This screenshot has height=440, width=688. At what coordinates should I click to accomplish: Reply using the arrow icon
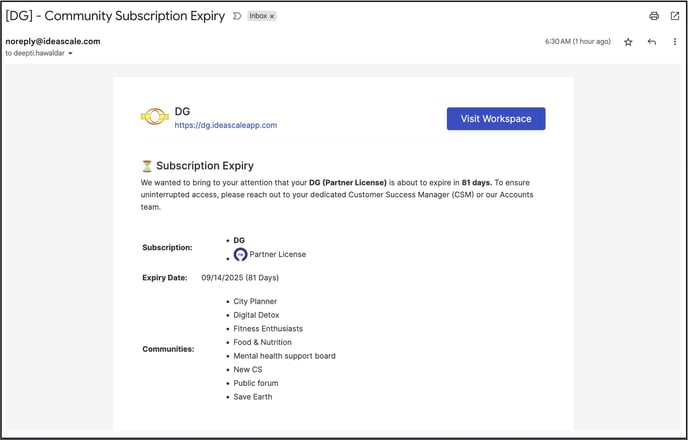tap(652, 42)
